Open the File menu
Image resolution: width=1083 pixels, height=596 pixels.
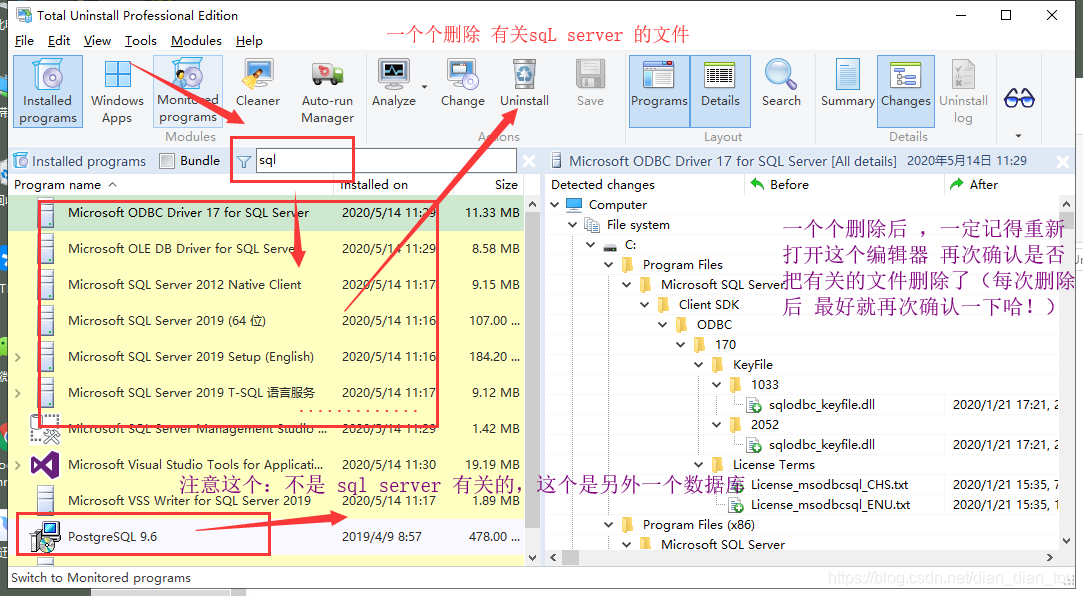tap(24, 41)
